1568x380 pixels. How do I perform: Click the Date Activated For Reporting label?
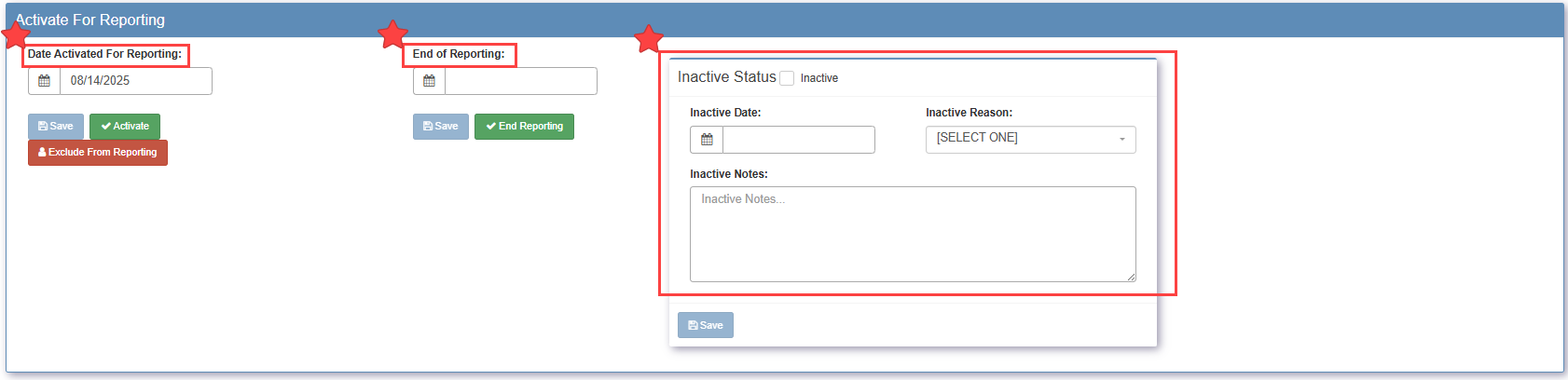104,54
